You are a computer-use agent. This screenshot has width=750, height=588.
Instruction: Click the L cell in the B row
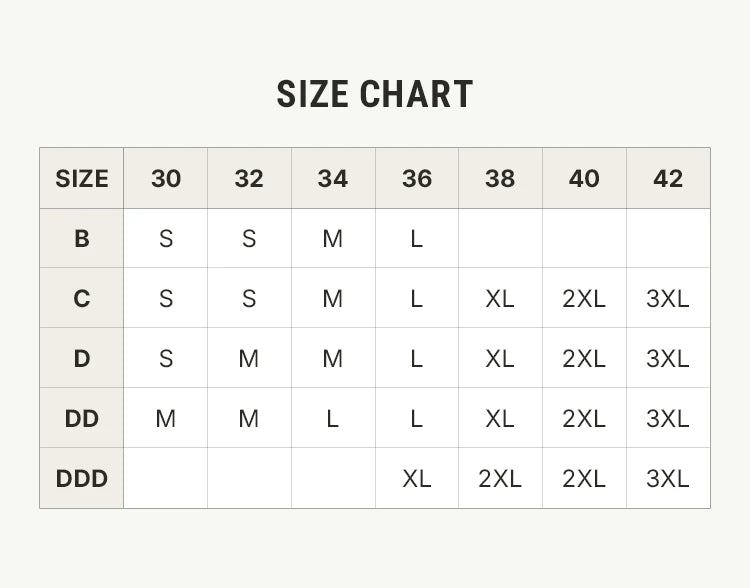click(x=417, y=238)
